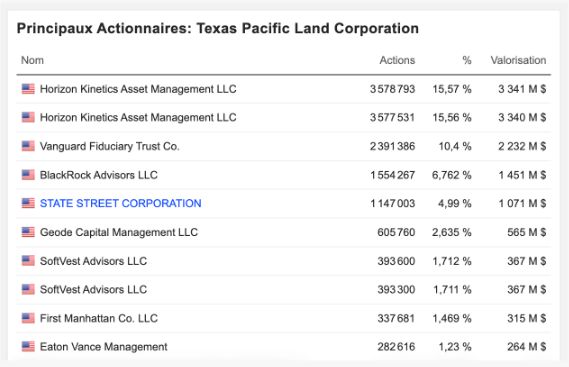Click the flag icon beside Vanguard Fiduciary Trust Co.

(x=28, y=146)
